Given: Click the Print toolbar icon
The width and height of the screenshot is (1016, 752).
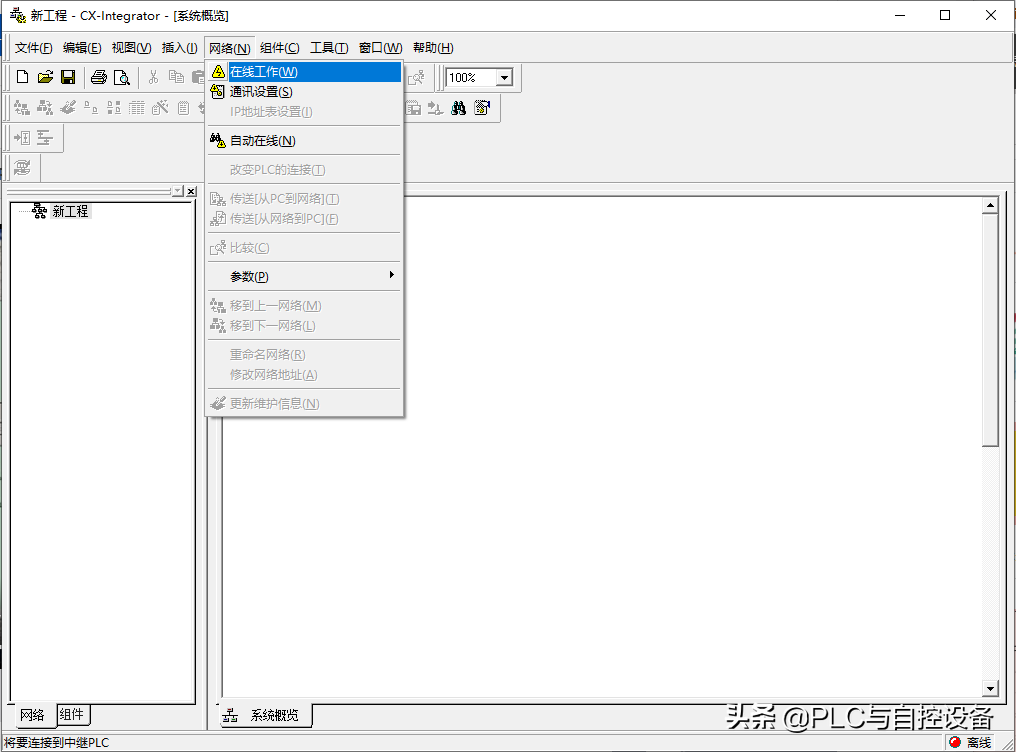Looking at the screenshot, I should click(x=99, y=77).
